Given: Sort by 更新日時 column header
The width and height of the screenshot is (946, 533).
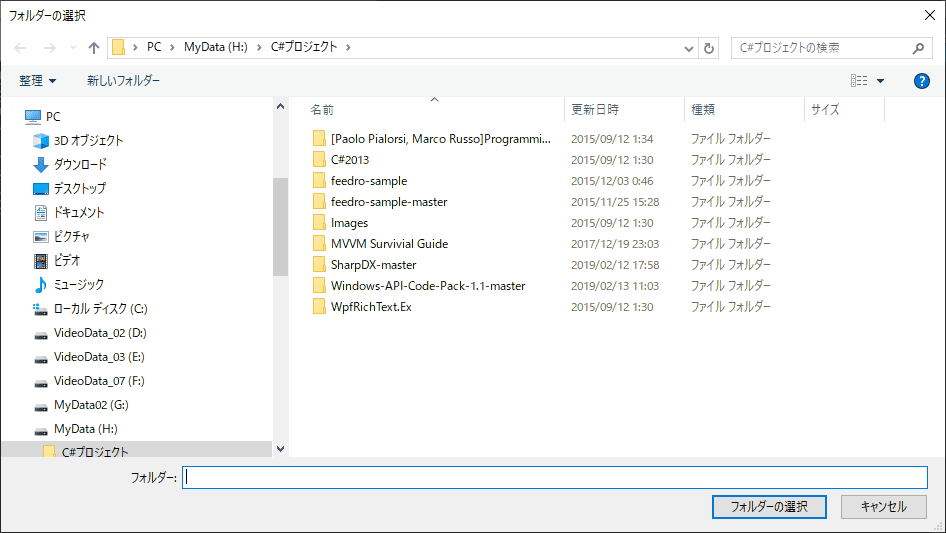Looking at the screenshot, I should pyautogui.click(x=595, y=109).
